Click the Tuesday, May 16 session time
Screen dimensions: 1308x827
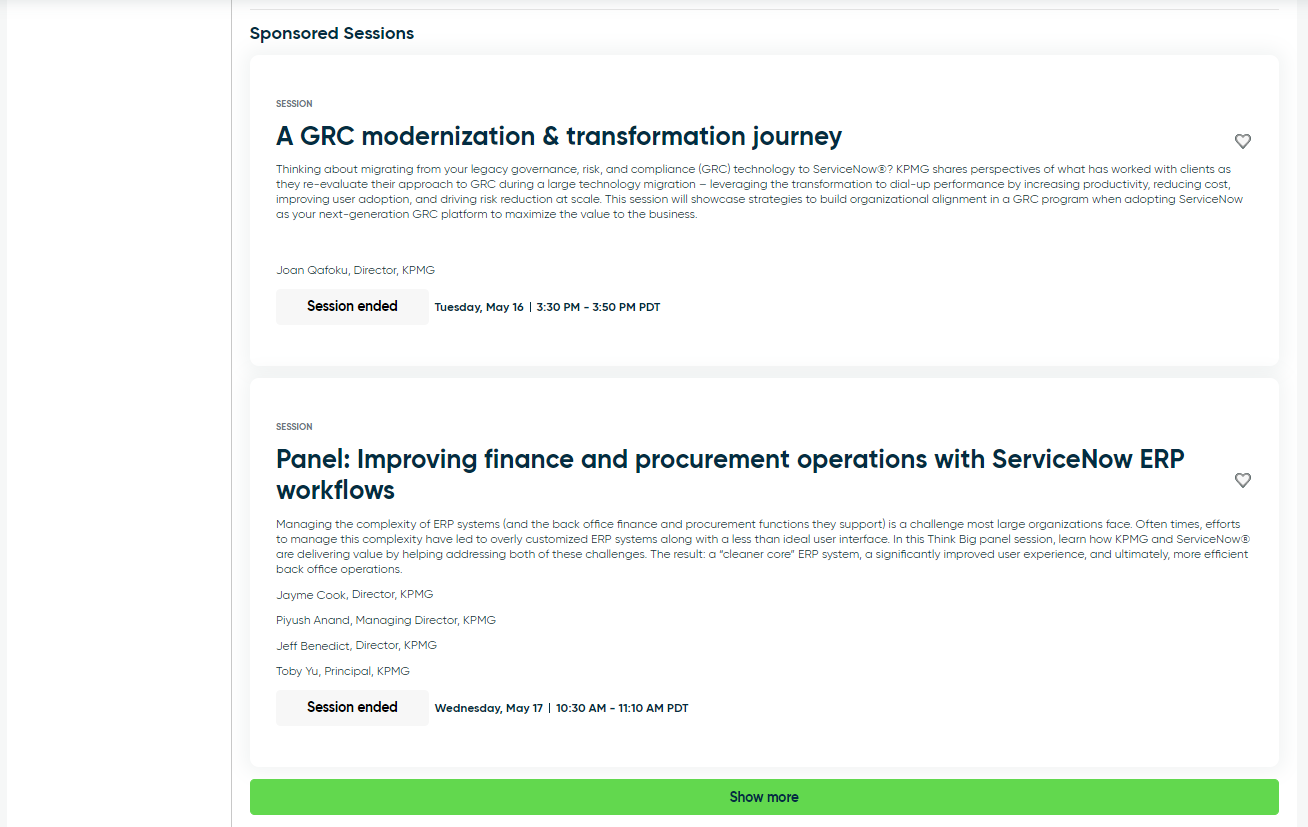[x=547, y=307]
